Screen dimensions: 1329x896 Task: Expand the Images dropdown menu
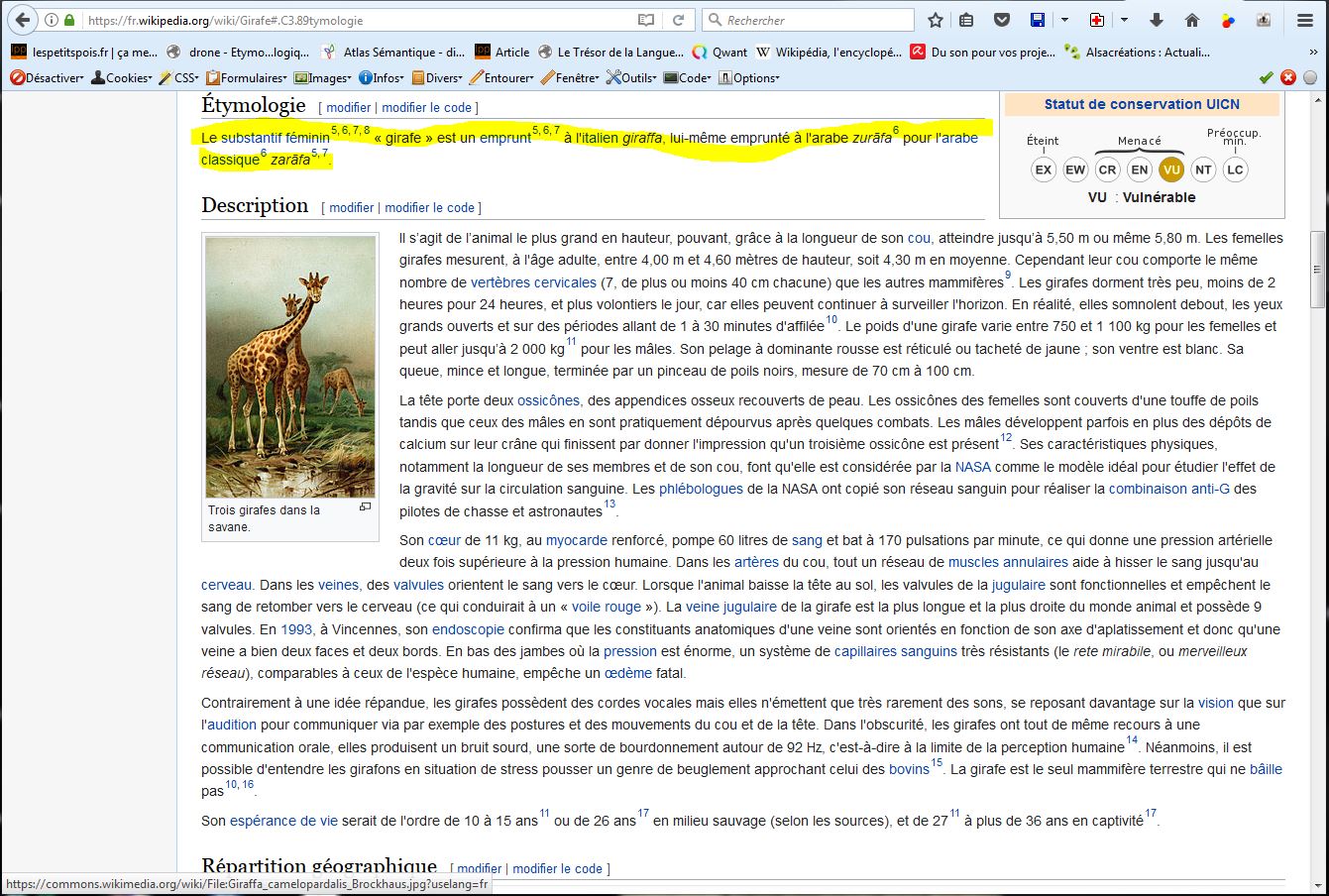(323, 77)
